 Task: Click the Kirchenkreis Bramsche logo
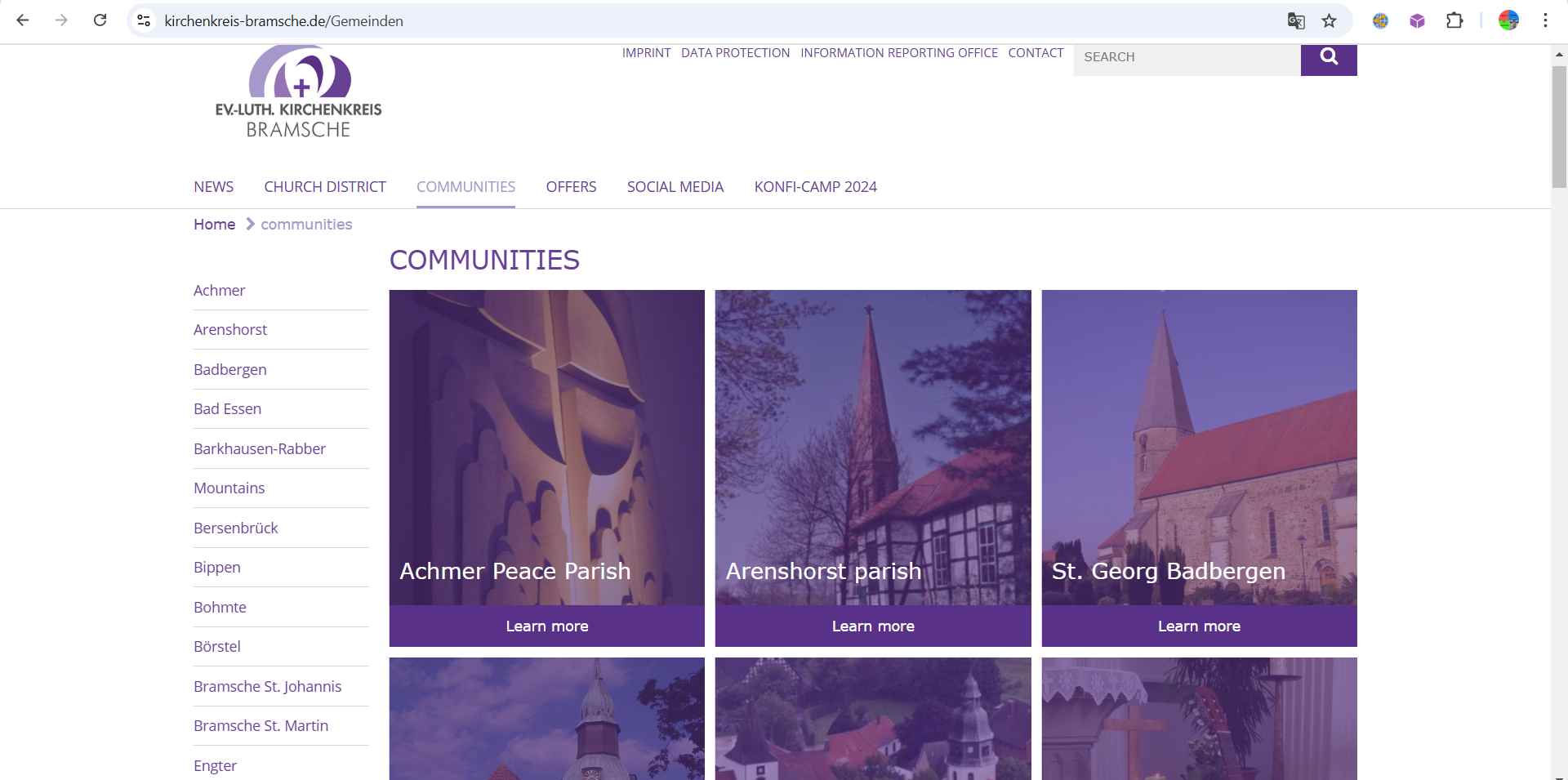click(299, 91)
